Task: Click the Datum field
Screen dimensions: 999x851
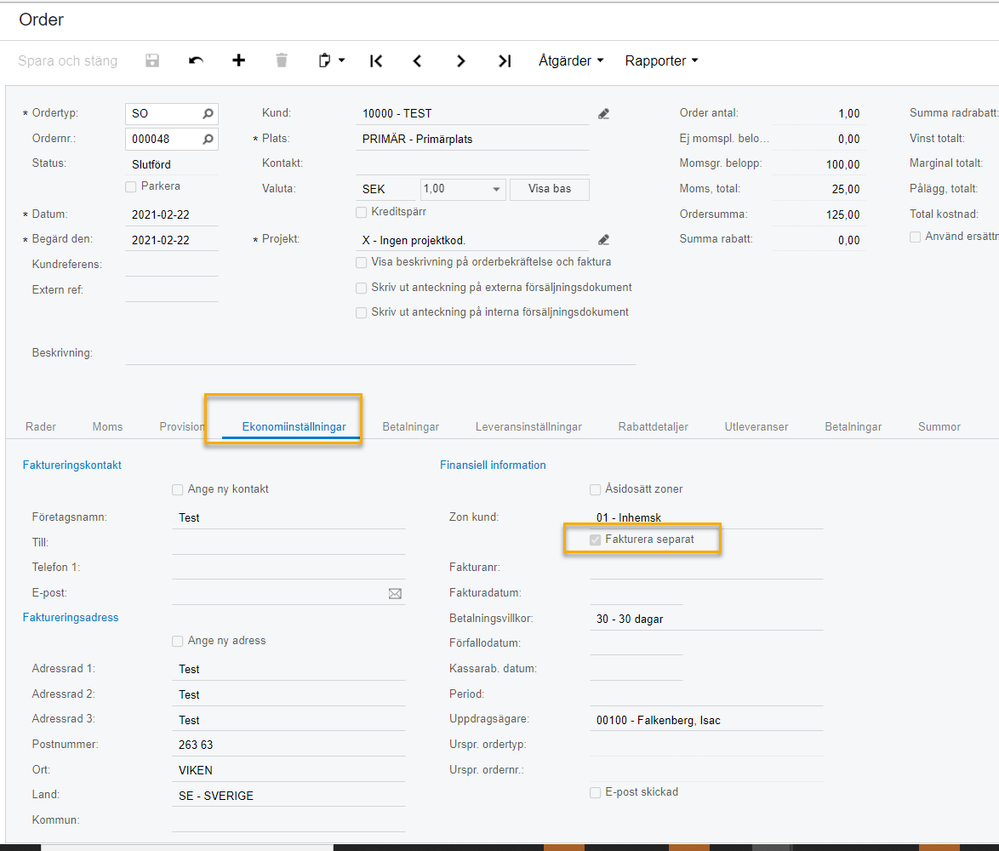Action: pos(171,215)
